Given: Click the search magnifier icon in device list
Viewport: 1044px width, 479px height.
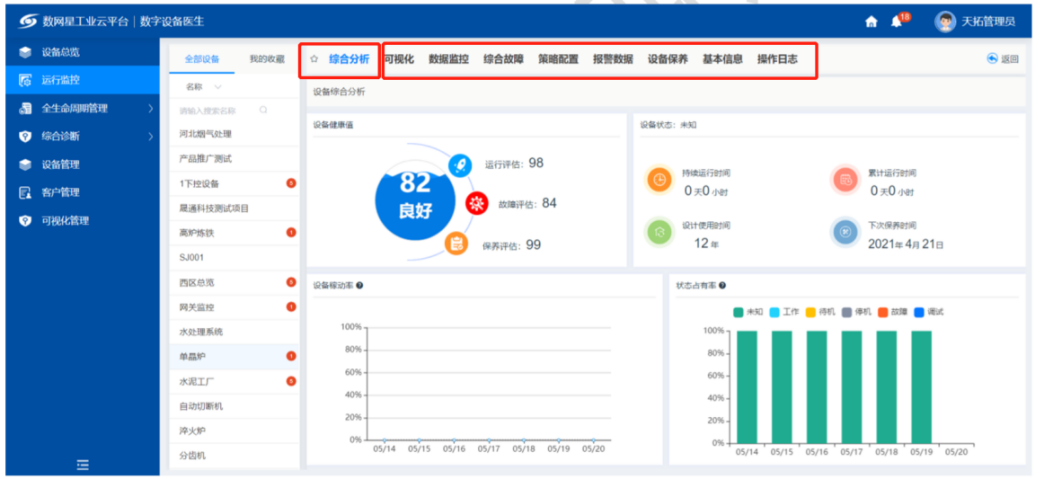Looking at the screenshot, I should (264, 110).
